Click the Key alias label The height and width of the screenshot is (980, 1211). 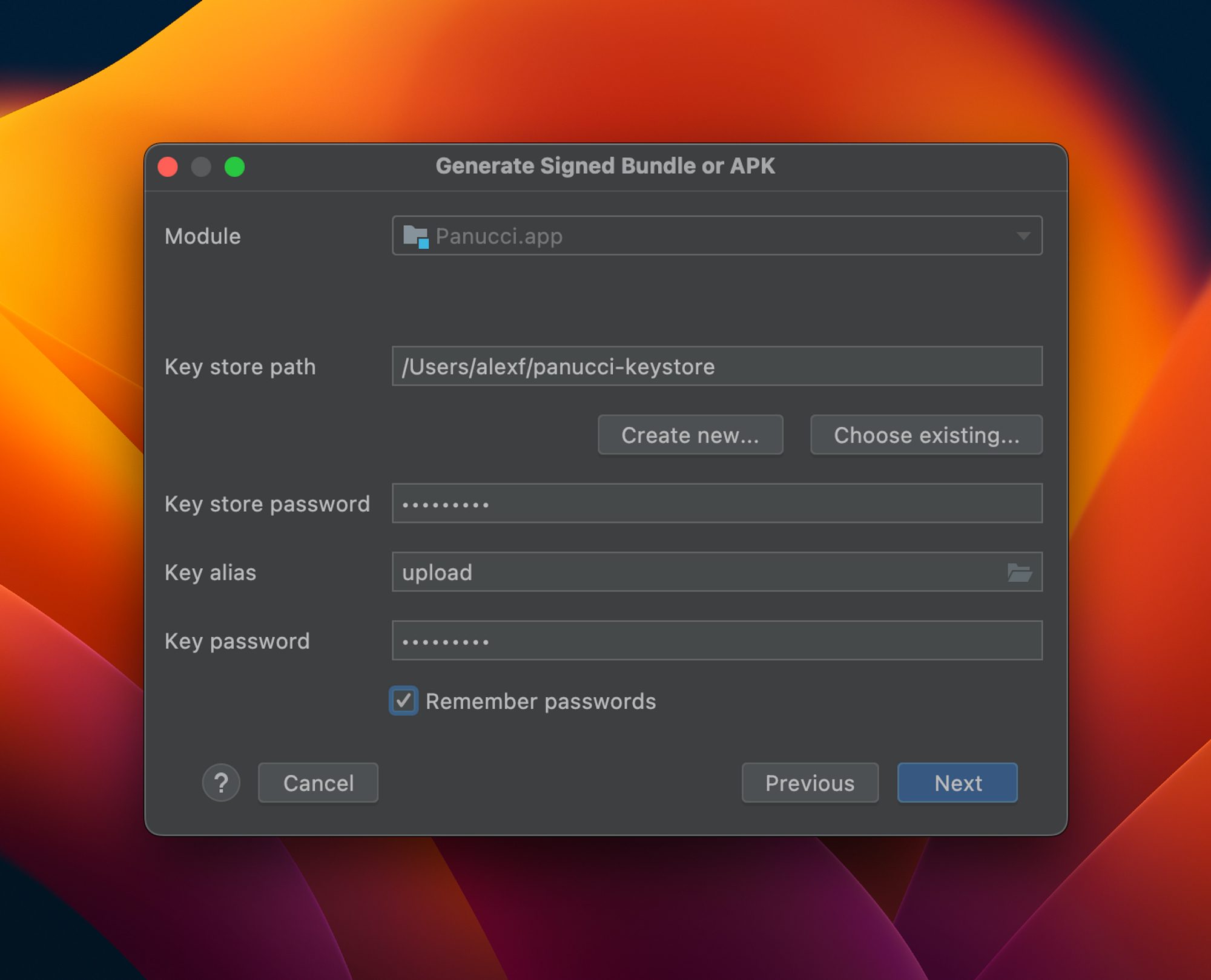coord(210,573)
